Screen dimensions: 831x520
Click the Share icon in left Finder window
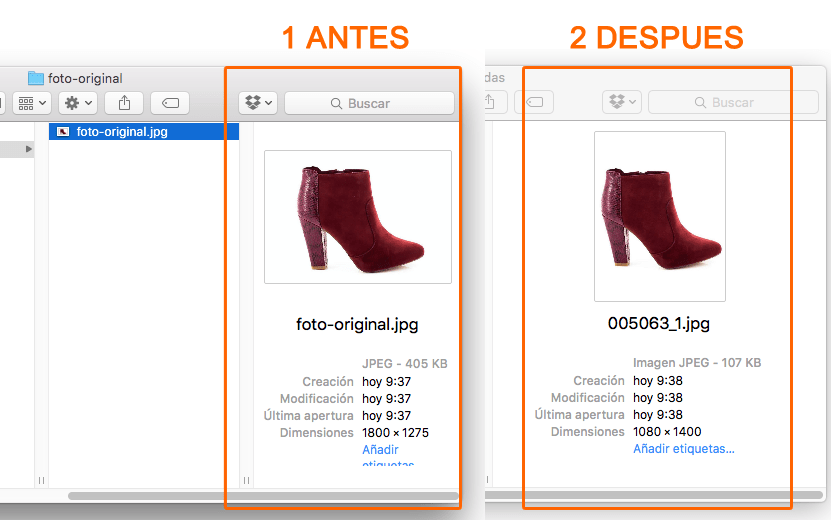pyautogui.click(x=125, y=103)
